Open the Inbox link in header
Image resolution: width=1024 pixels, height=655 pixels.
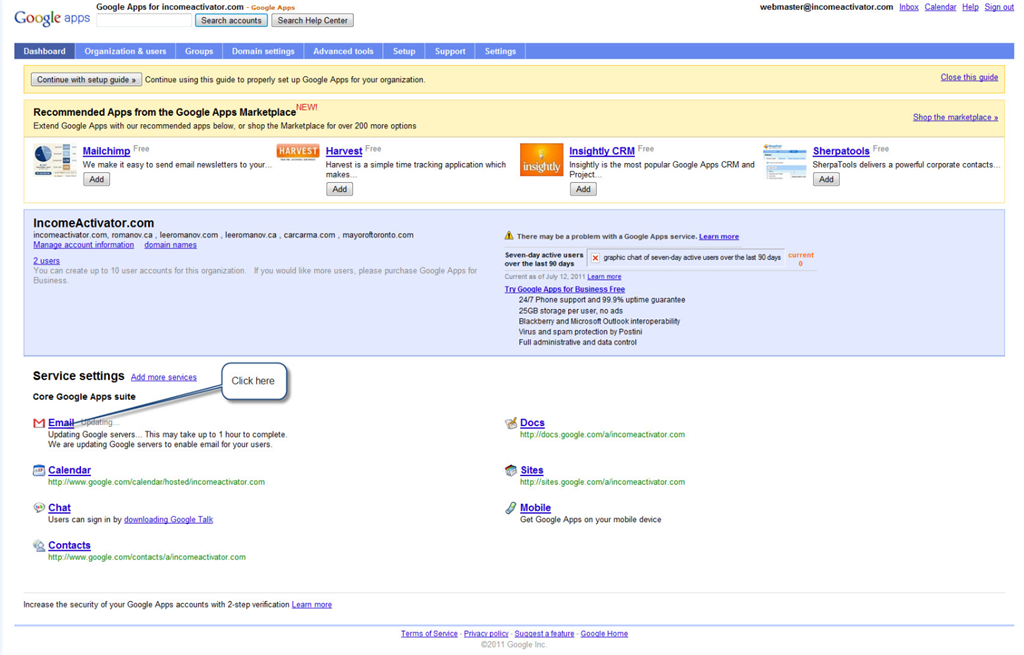click(908, 7)
